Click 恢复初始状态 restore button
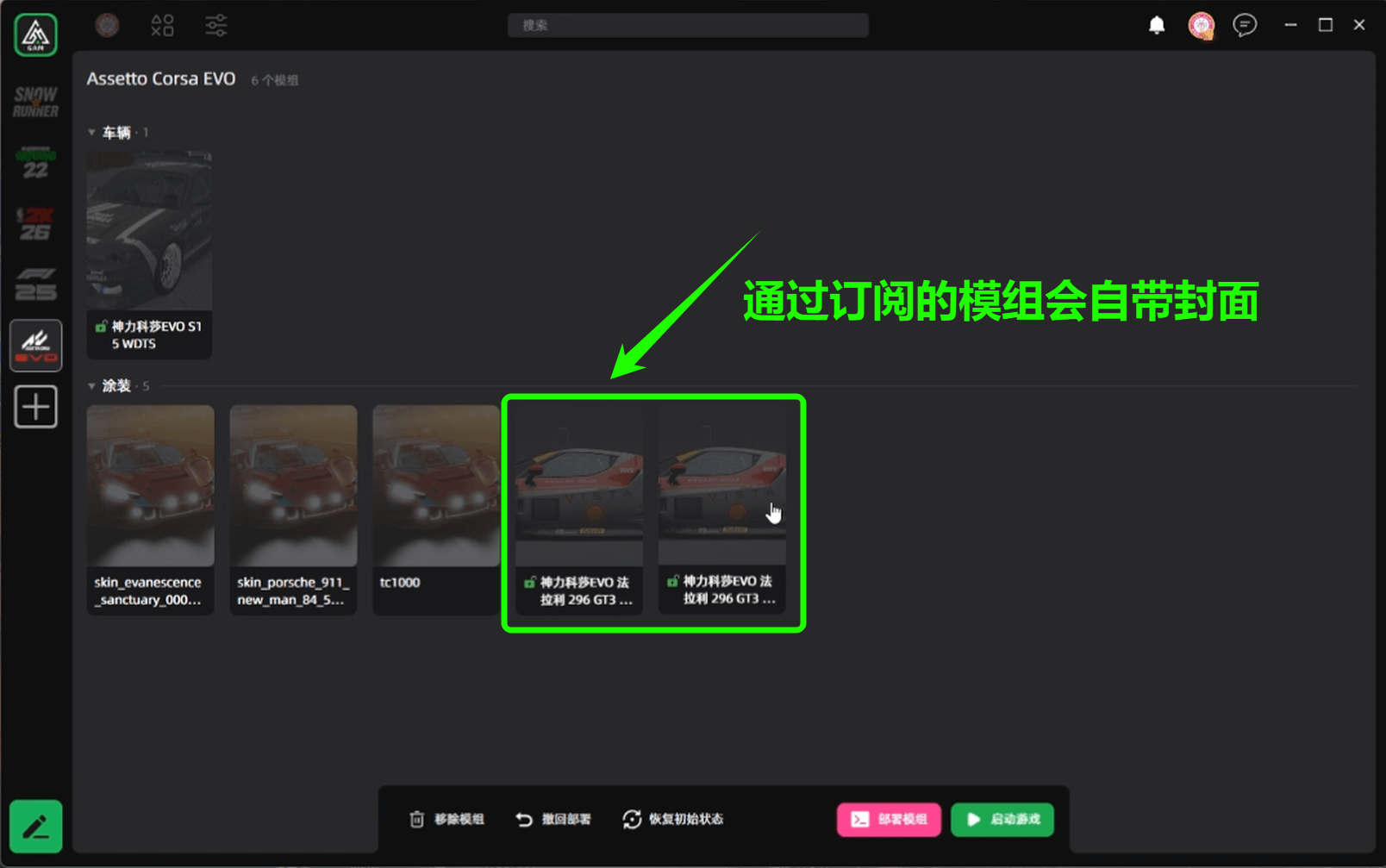 [x=673, y=819]
